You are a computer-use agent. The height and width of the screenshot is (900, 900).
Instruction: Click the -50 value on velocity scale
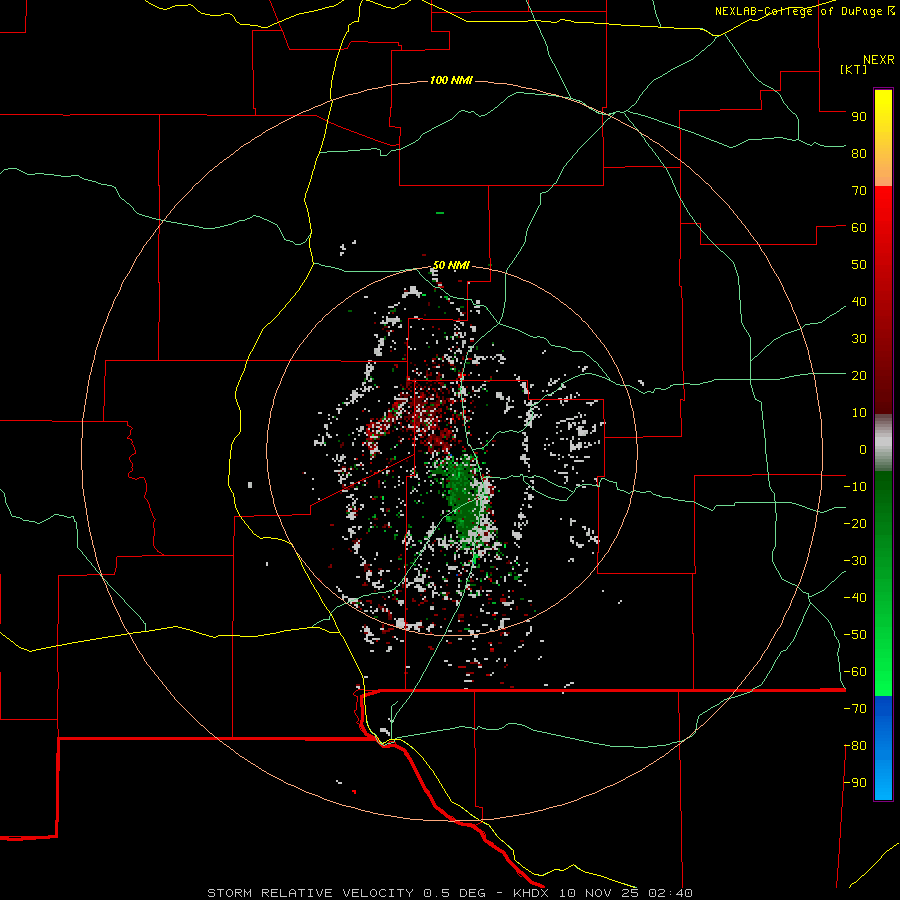(x=855, y=635)
